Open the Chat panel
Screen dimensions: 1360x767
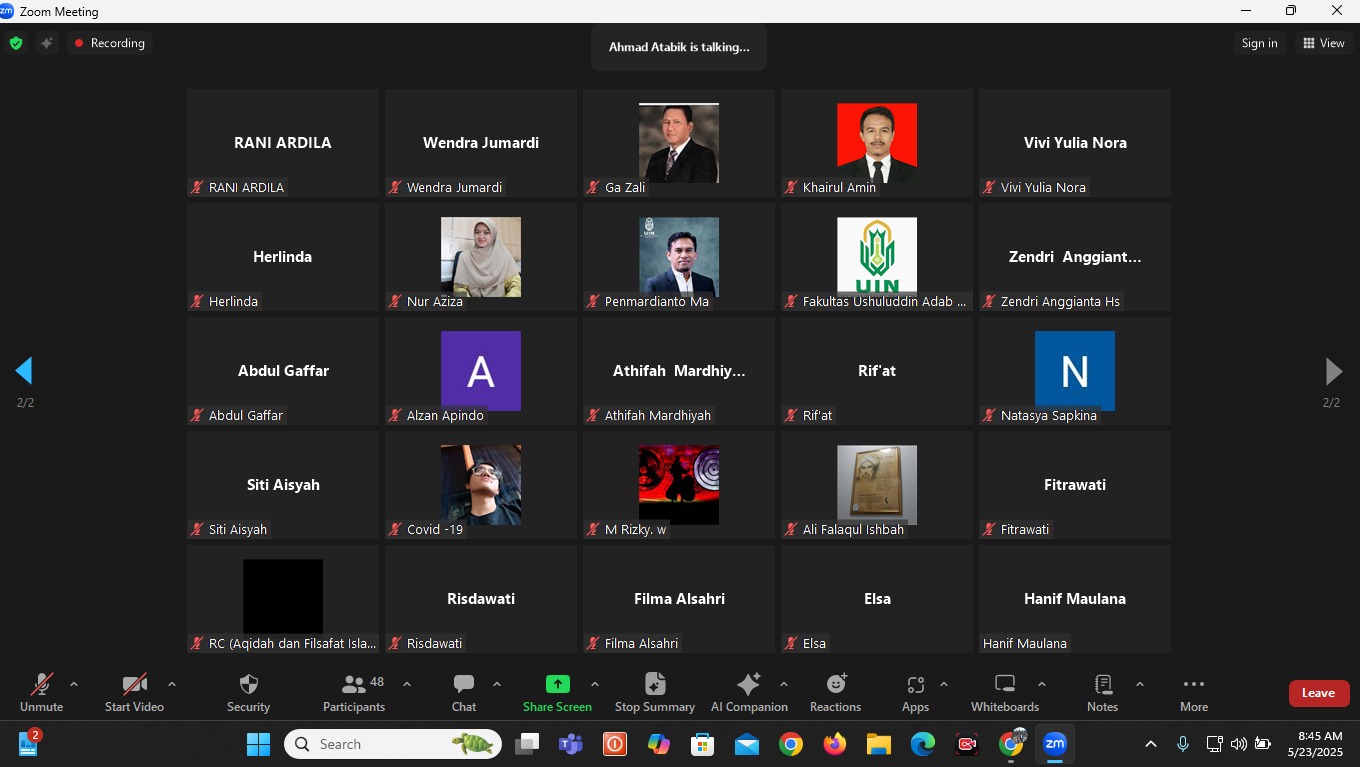click(464, 692)
